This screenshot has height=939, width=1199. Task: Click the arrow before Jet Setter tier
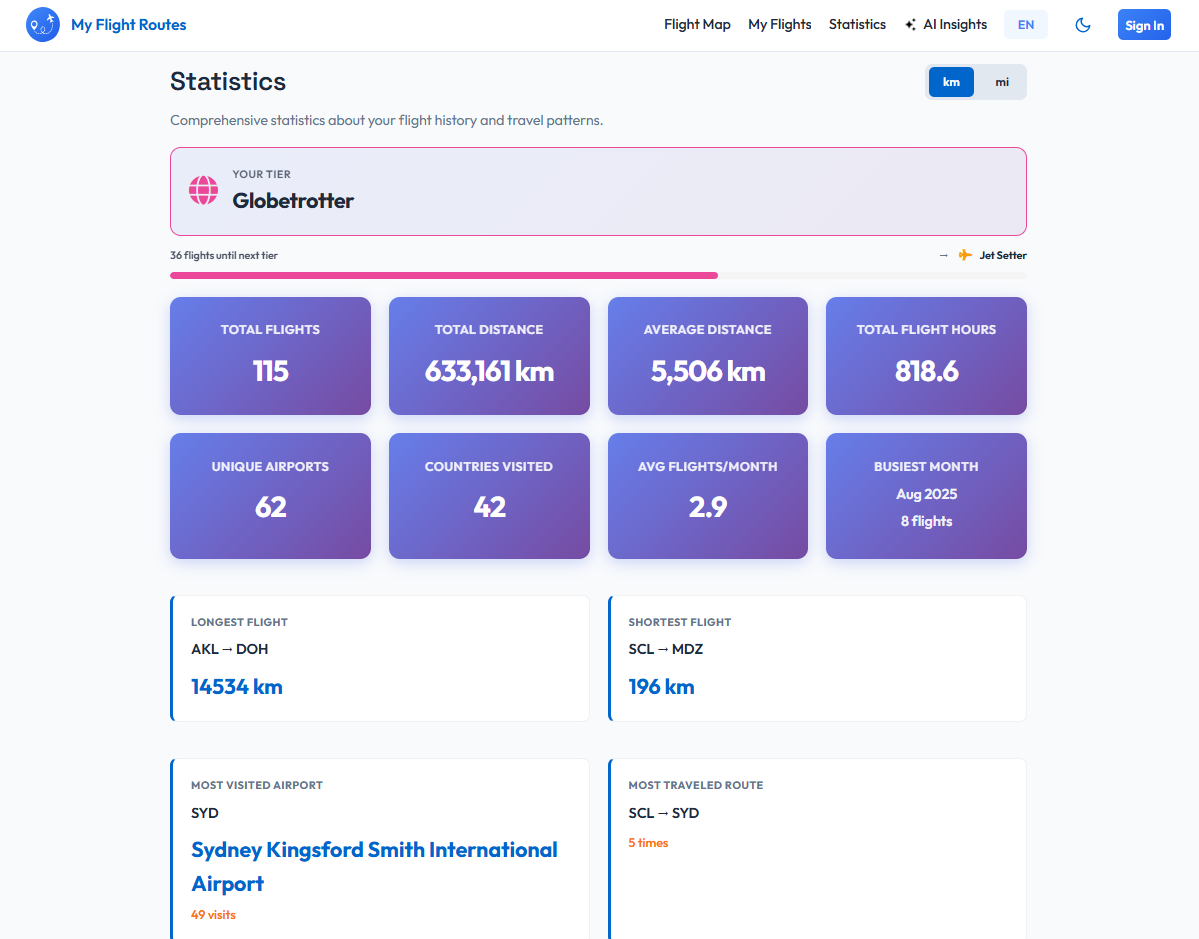[943, 255]
